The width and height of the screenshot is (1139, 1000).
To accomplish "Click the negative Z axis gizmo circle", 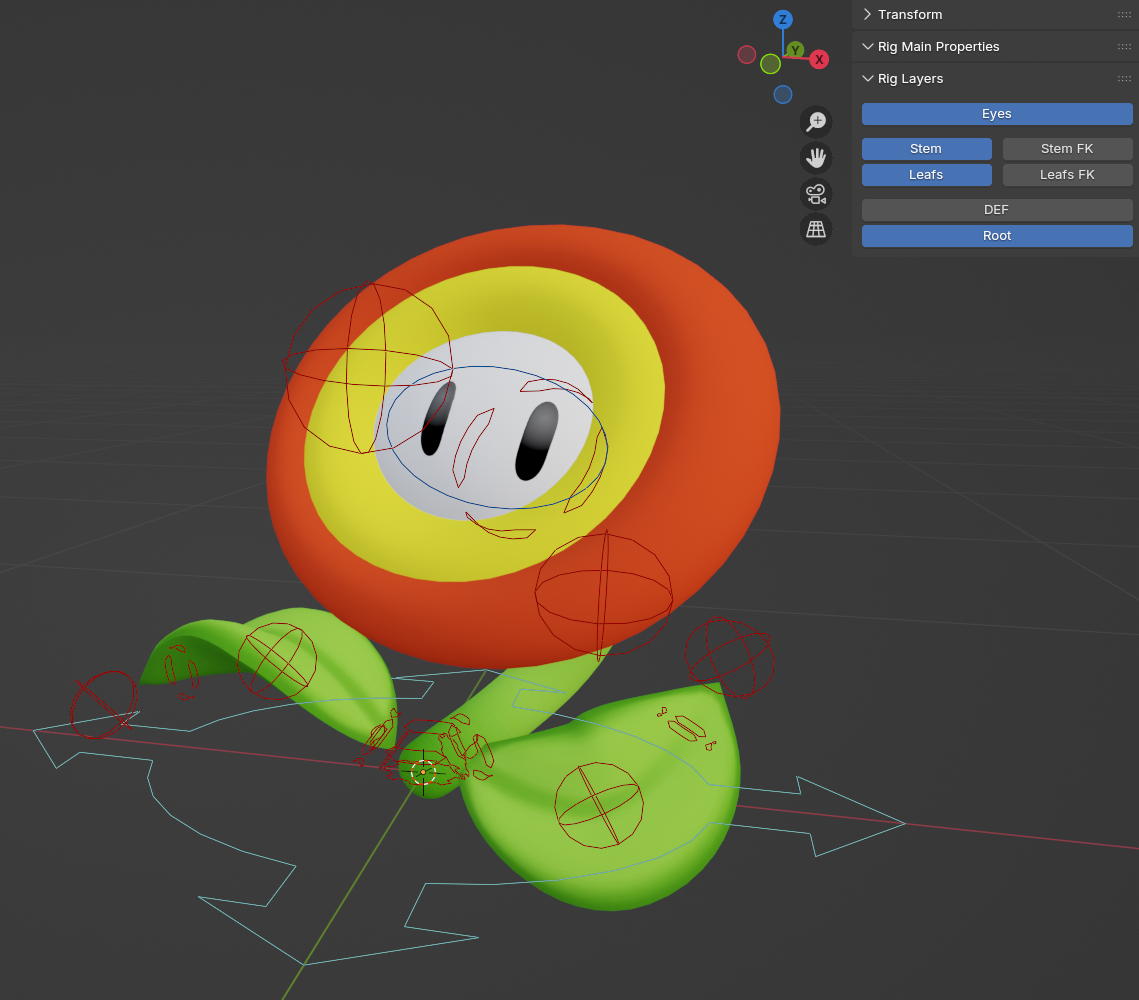I will coord(782,94).
